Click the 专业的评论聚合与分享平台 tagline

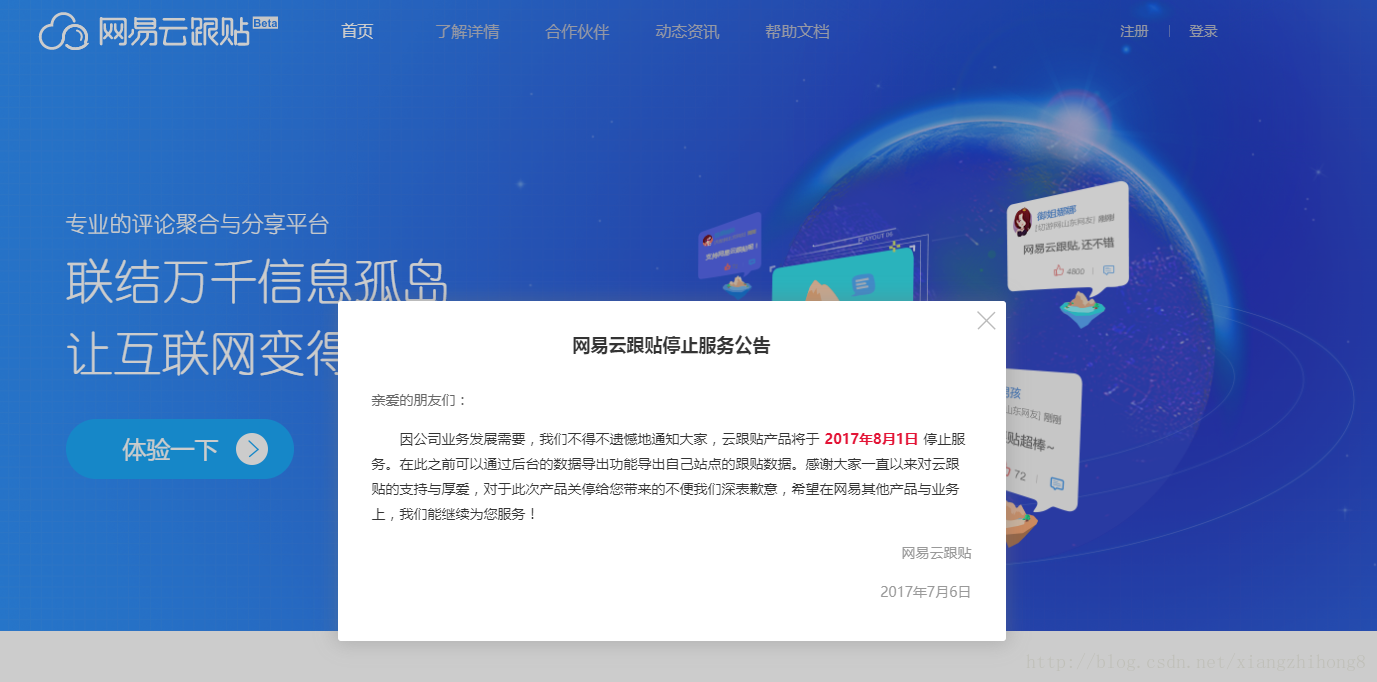pos(197,224)
